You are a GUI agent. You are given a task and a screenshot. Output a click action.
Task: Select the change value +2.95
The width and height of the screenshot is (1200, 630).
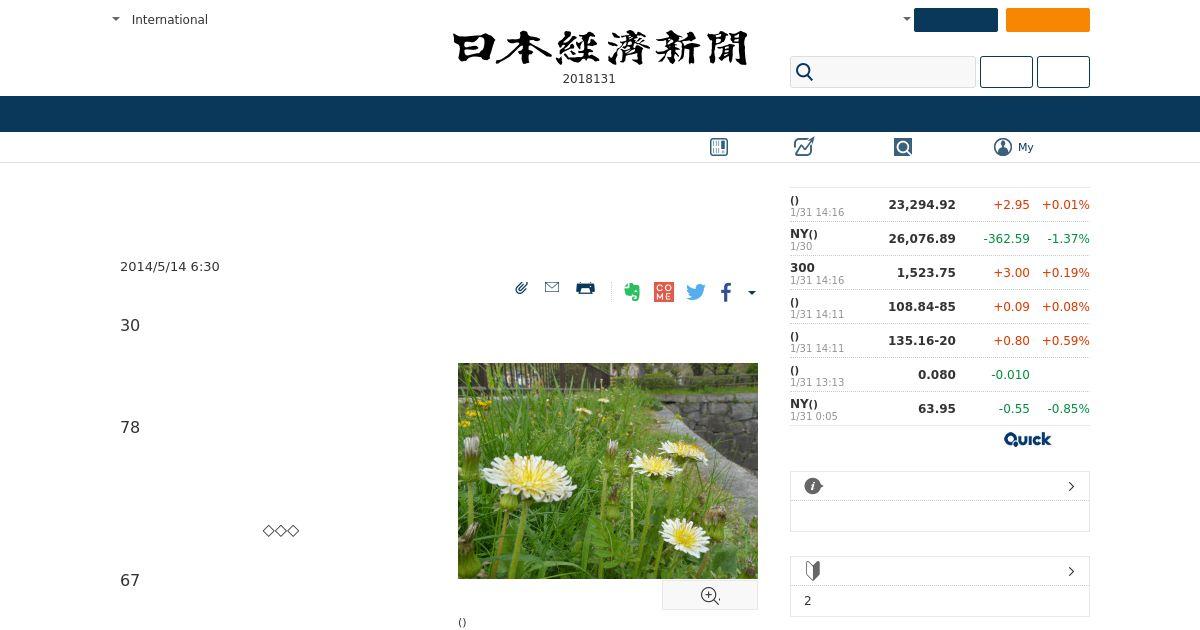coord(1011,205)
